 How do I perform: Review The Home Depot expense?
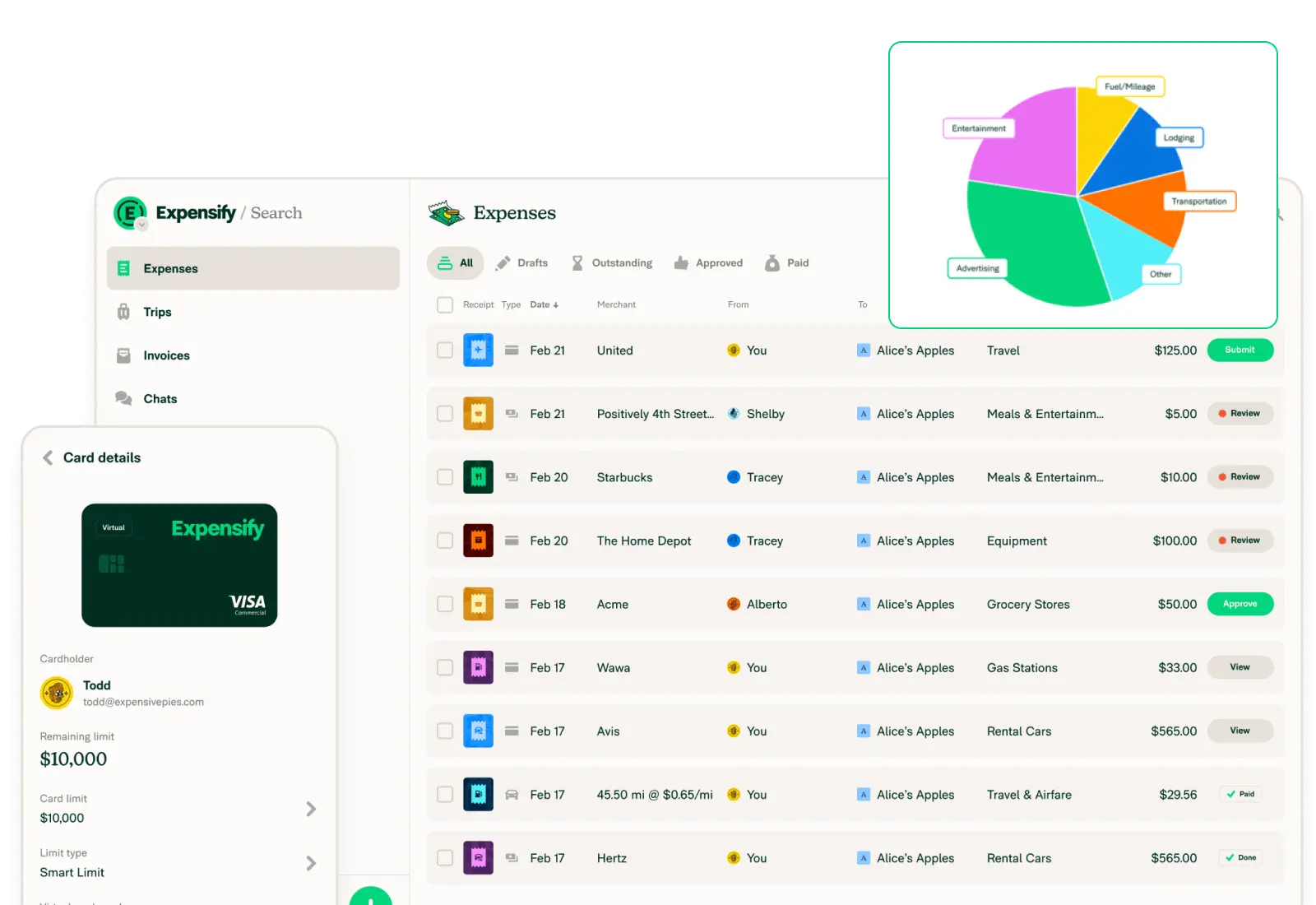tap(1240, 541)
